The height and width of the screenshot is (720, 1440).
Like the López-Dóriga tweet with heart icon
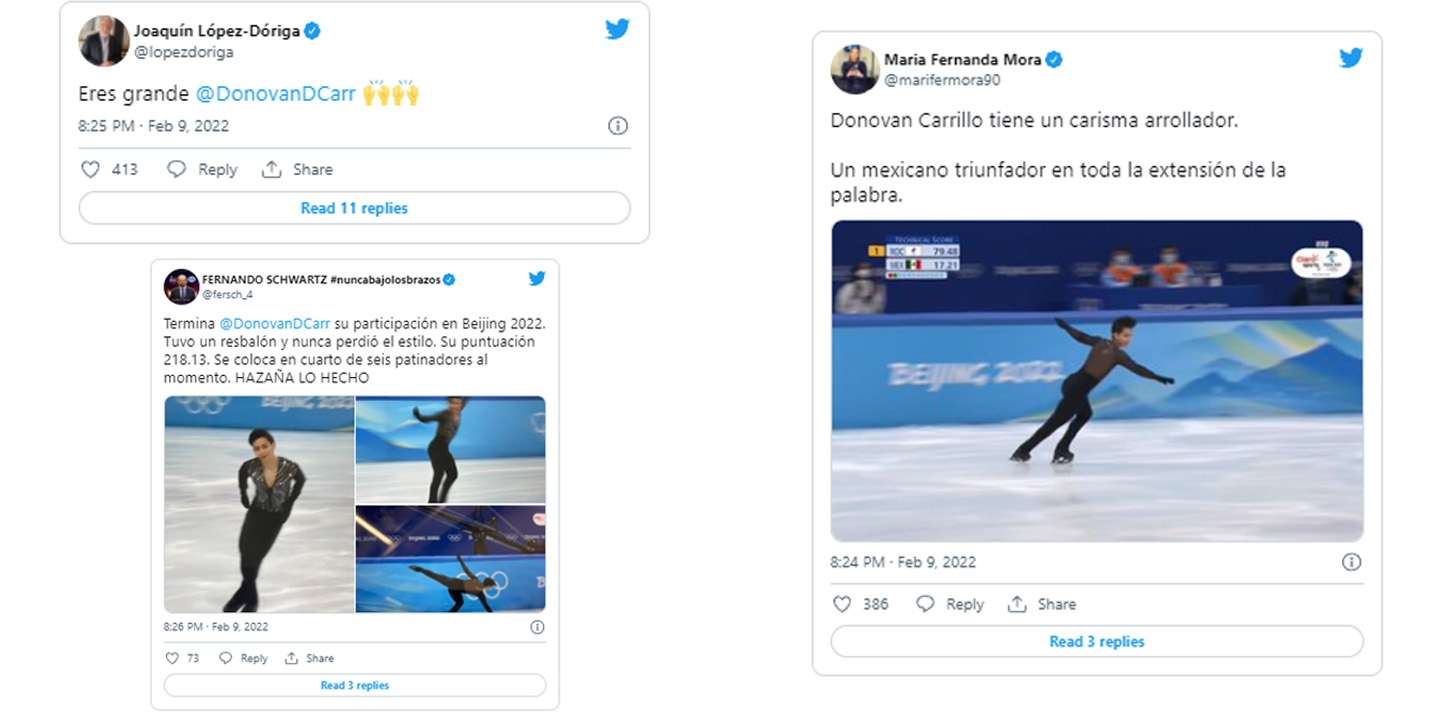coord(91,170)
